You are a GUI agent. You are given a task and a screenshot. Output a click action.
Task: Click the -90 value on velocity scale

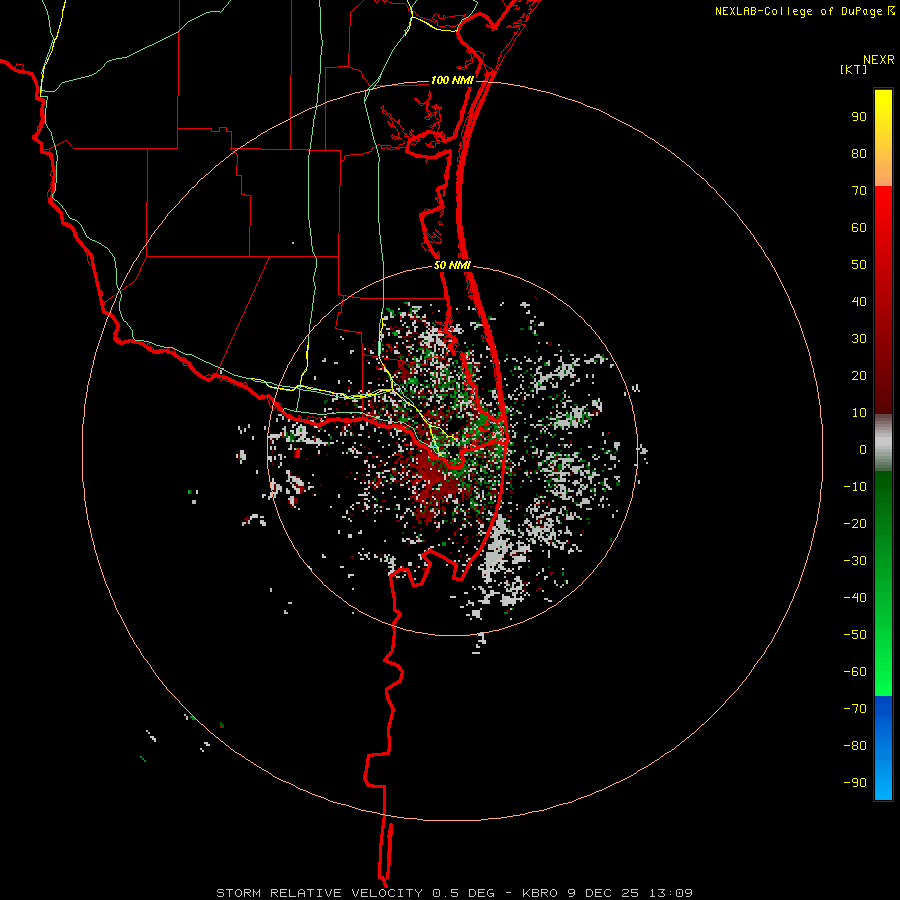click(x=855, y=783)
